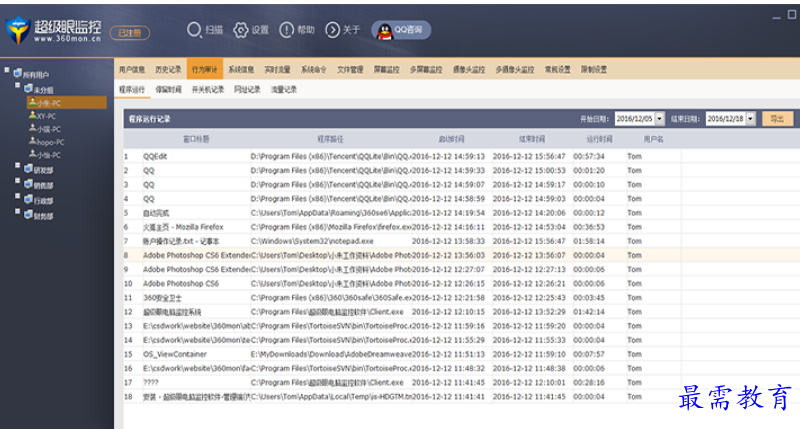Open the 系统命令 tab
This screenshot has width=800, height=429.
(x=314, y=70)
